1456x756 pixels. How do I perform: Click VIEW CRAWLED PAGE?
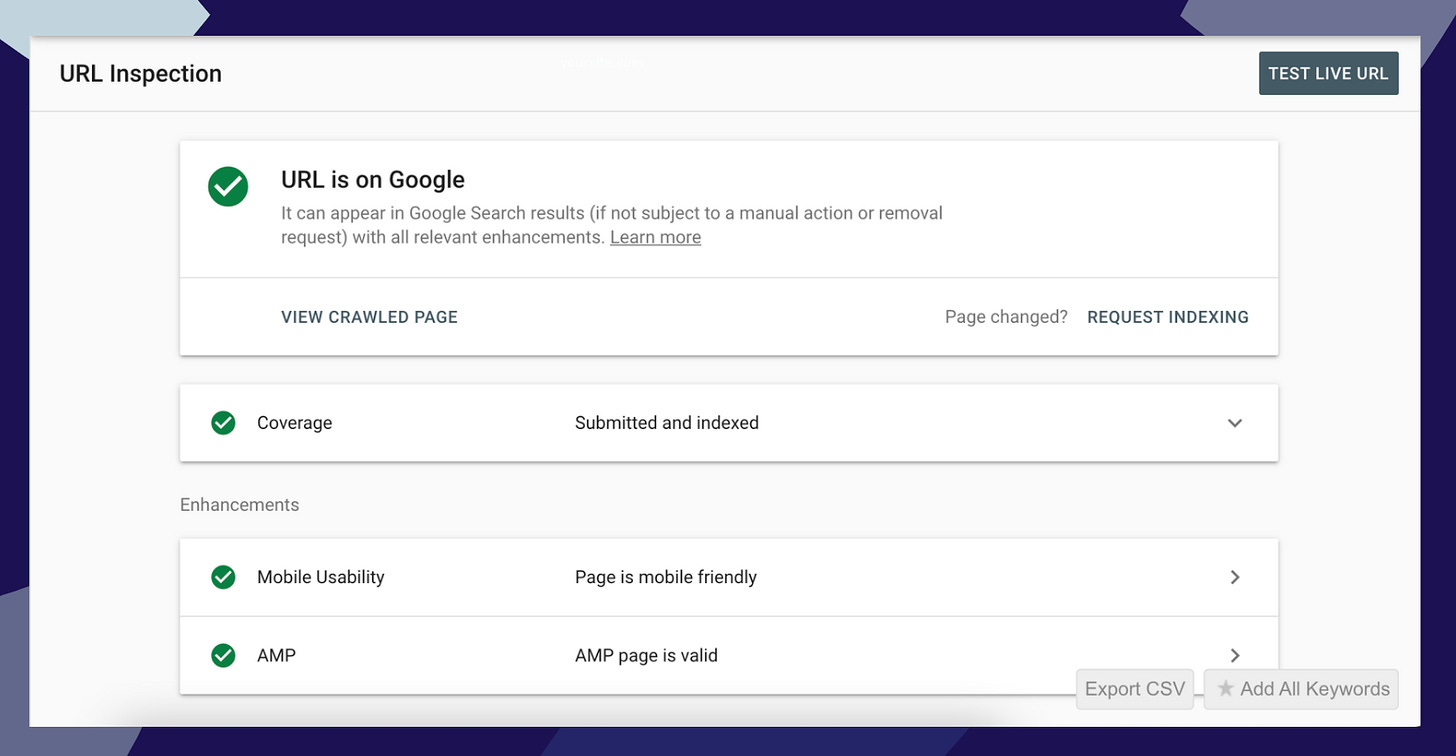[369, 317]
